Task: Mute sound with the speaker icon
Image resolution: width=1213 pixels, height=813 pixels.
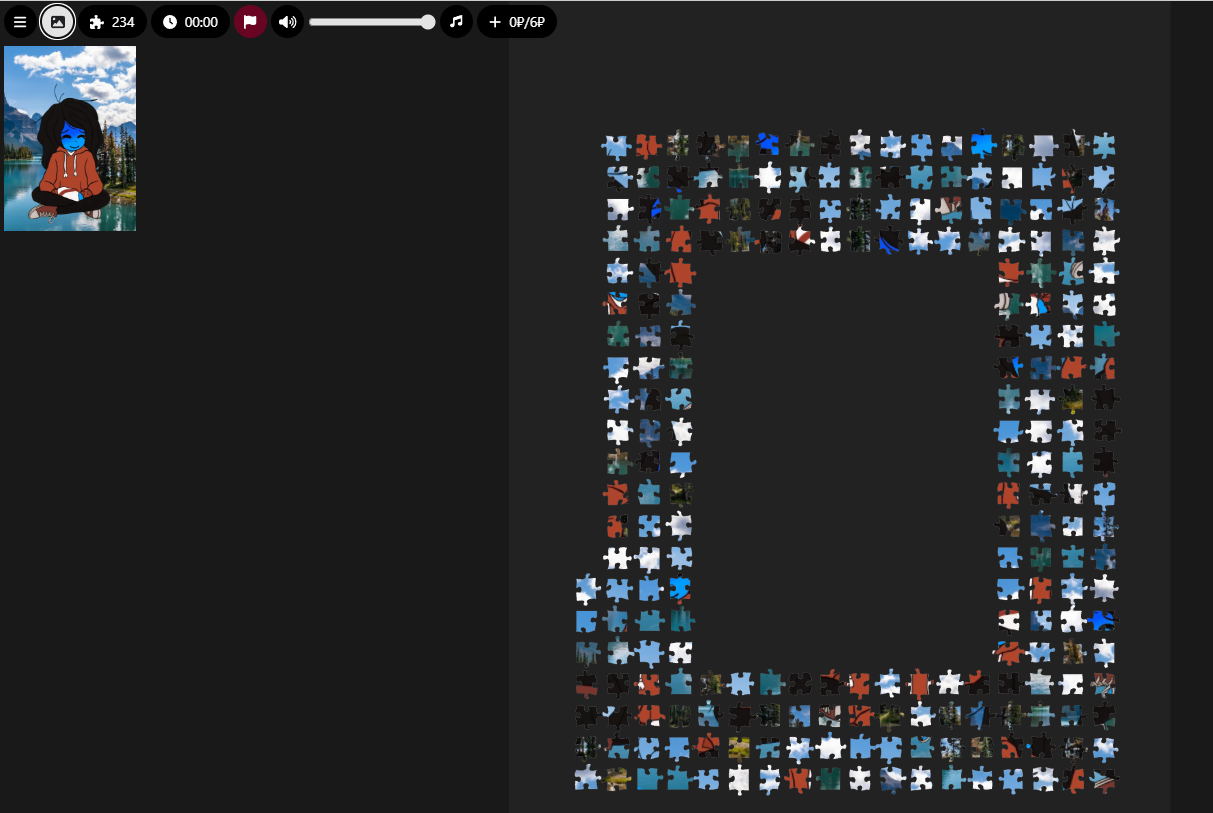Action: (287, 22)
